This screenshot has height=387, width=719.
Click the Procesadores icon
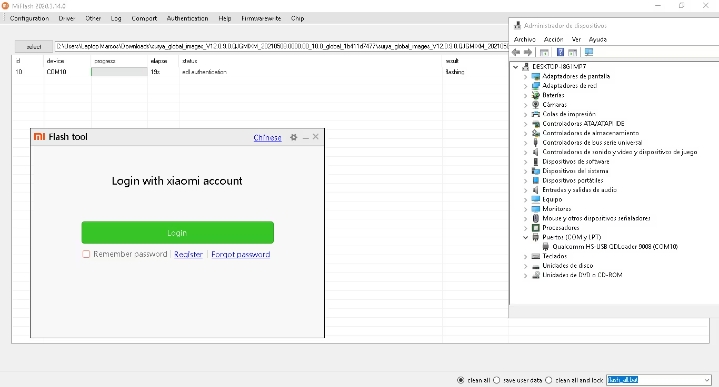(536, 227)
